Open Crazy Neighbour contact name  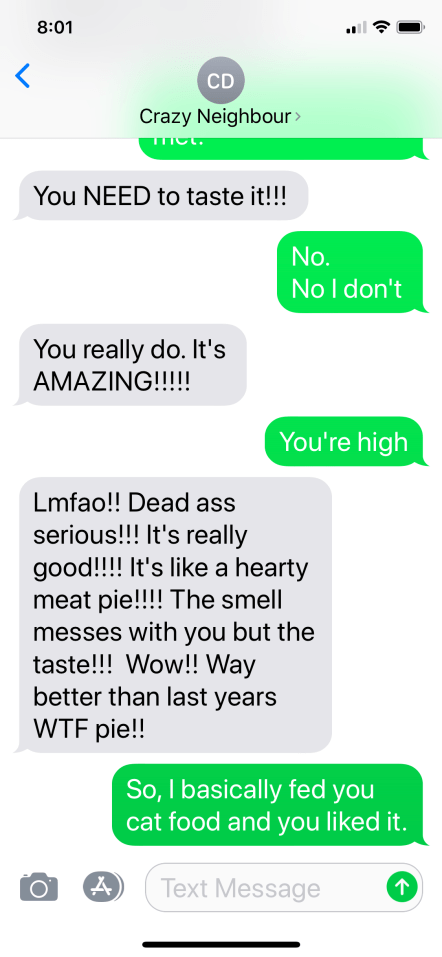(215, 116)
